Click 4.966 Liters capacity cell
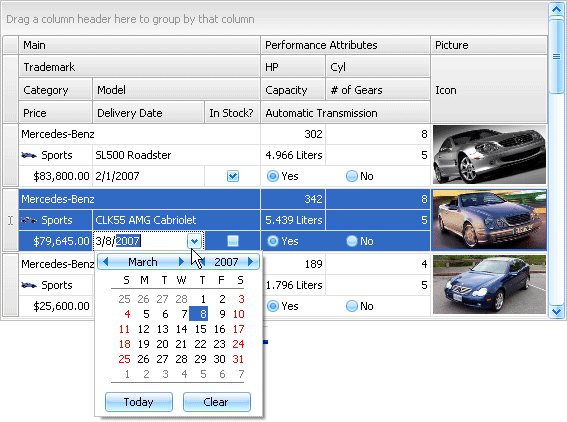This screenshot has width=567, height=422. coord(293,155)
